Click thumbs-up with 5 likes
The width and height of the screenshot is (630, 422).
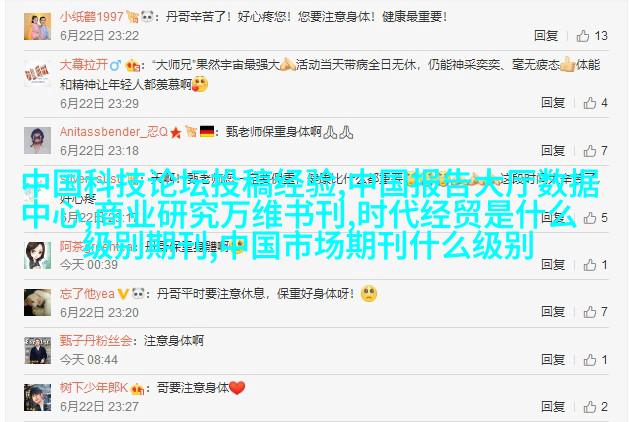point(590,218)
